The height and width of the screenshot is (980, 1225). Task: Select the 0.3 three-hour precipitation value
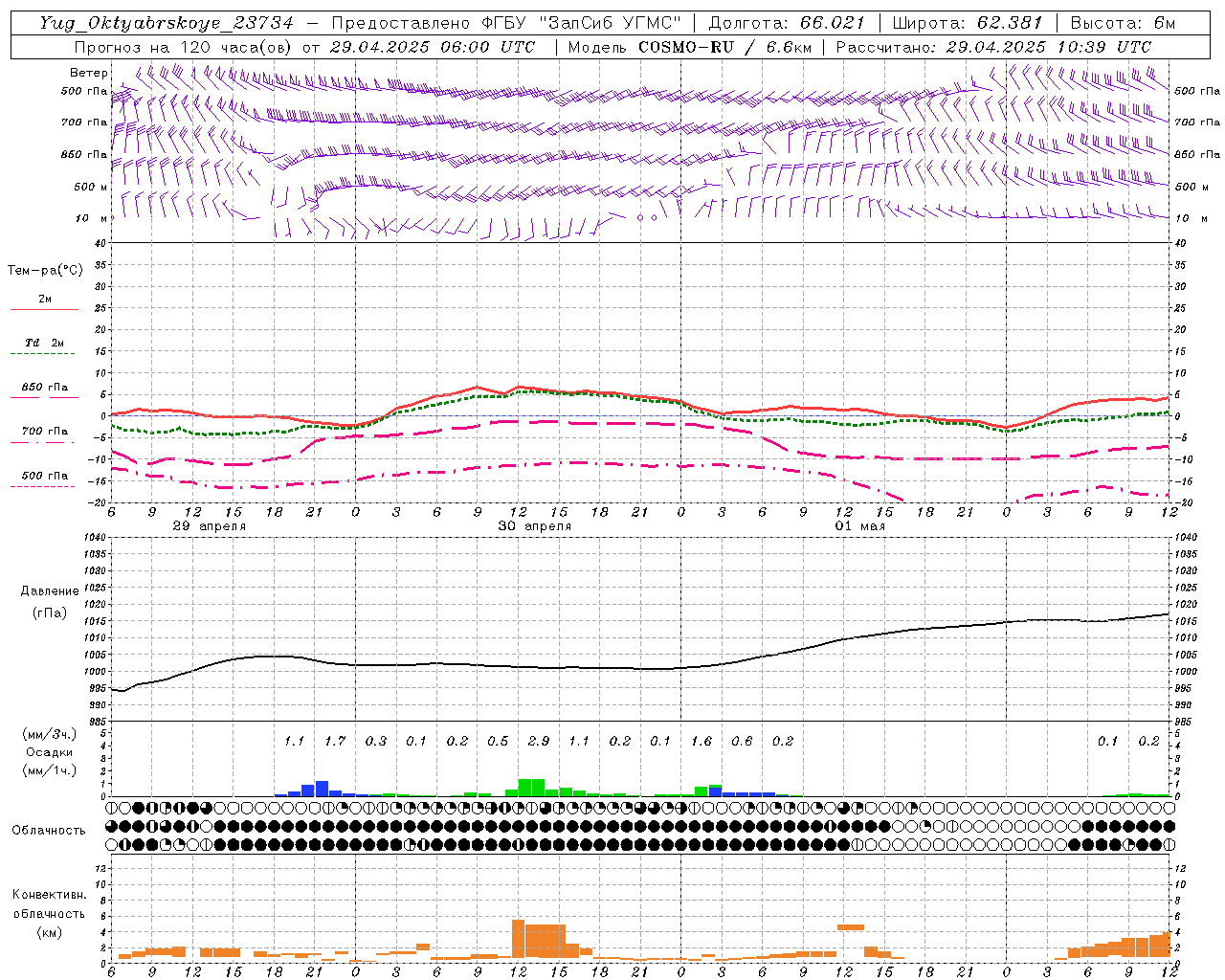[x=376, y=742]
